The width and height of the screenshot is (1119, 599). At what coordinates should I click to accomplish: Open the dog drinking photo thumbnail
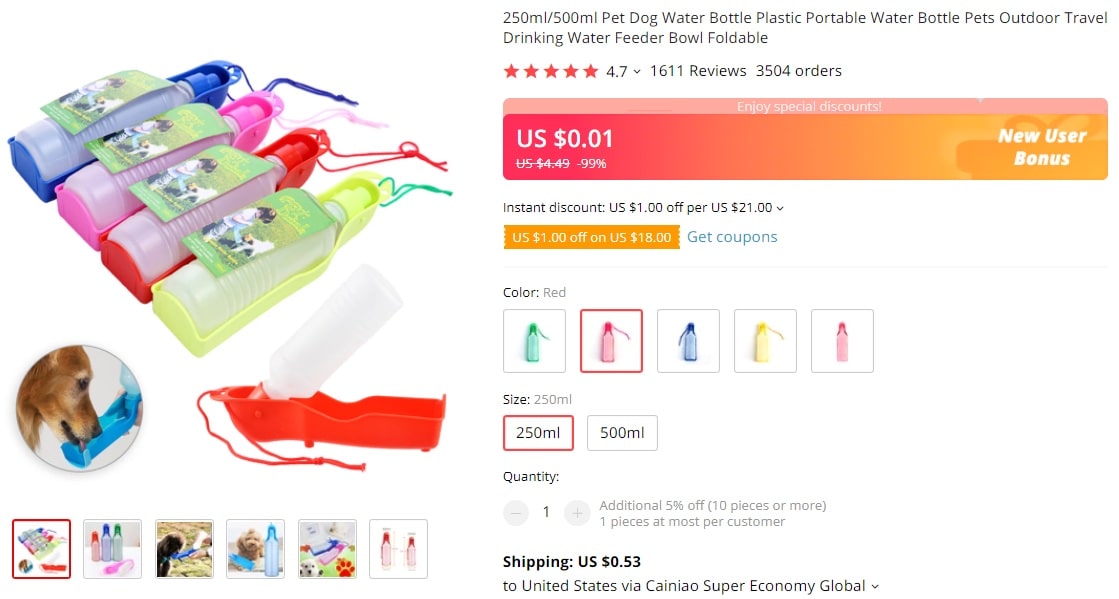(x=184, y=548)
